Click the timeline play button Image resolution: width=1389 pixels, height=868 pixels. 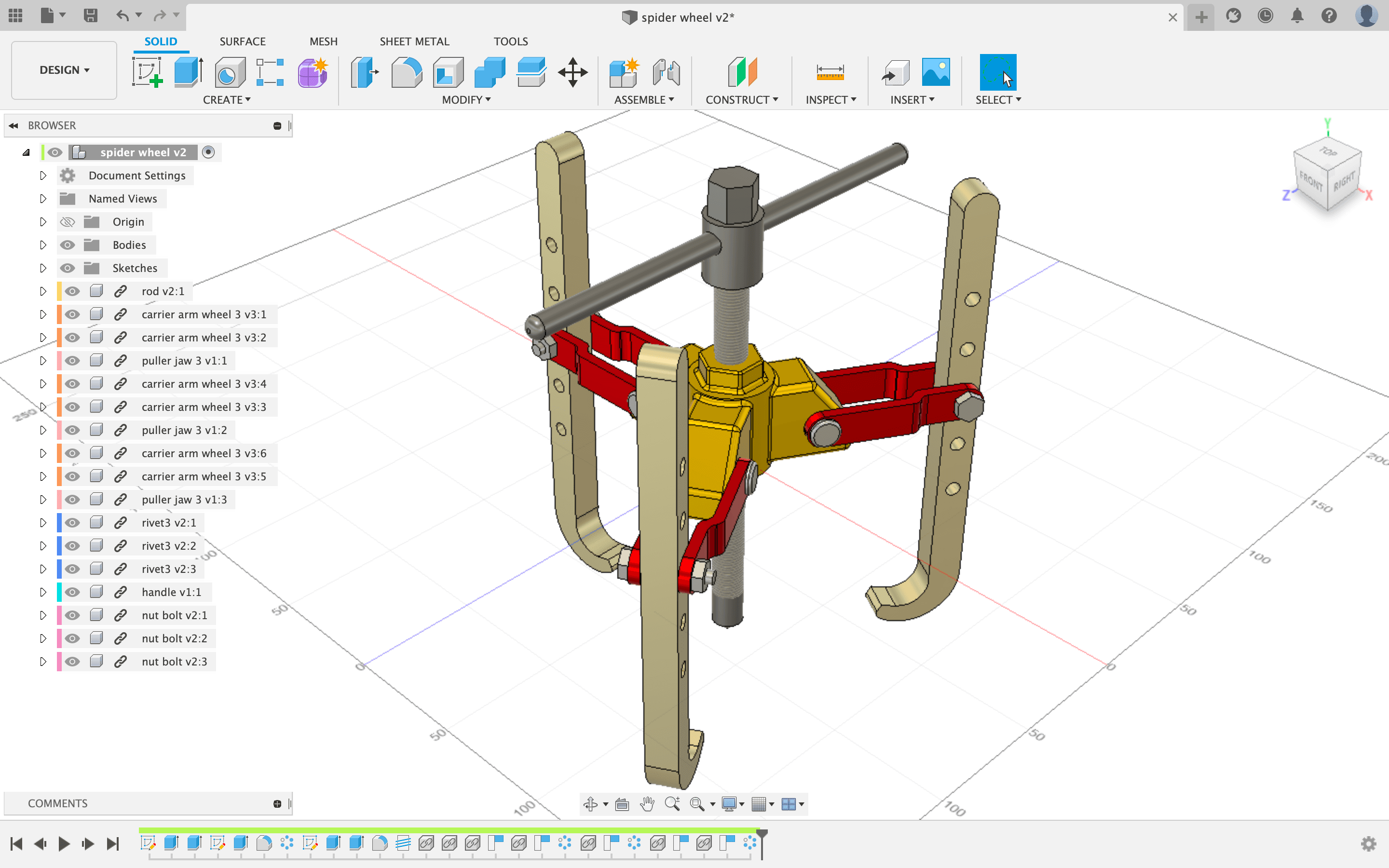pos(64,844)
